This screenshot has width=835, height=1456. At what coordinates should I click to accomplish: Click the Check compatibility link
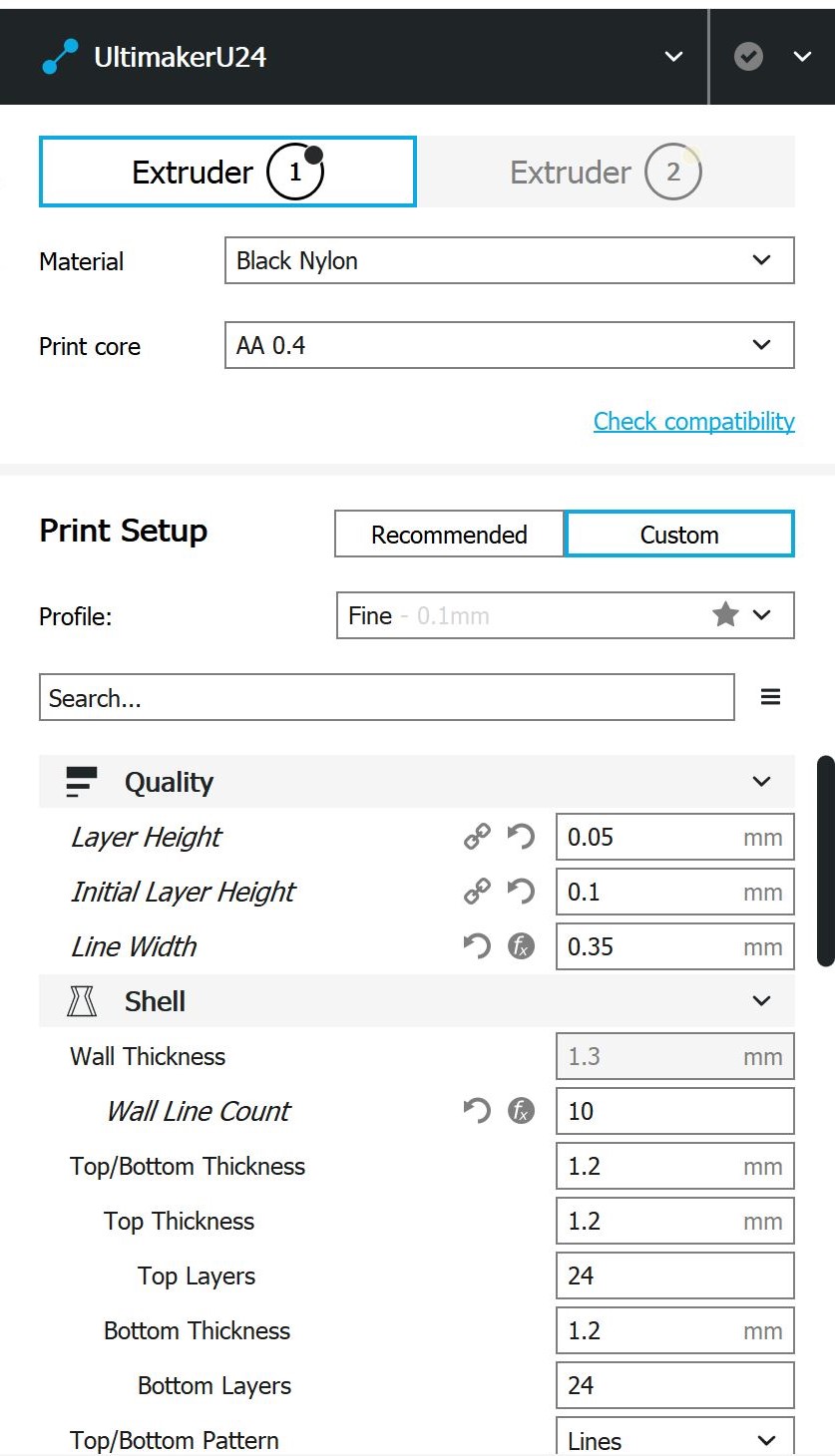click(693, 421)
